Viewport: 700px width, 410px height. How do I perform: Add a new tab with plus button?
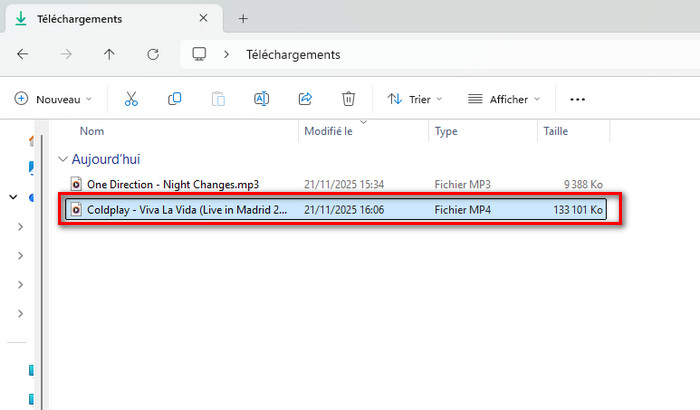tap(243, 18)
